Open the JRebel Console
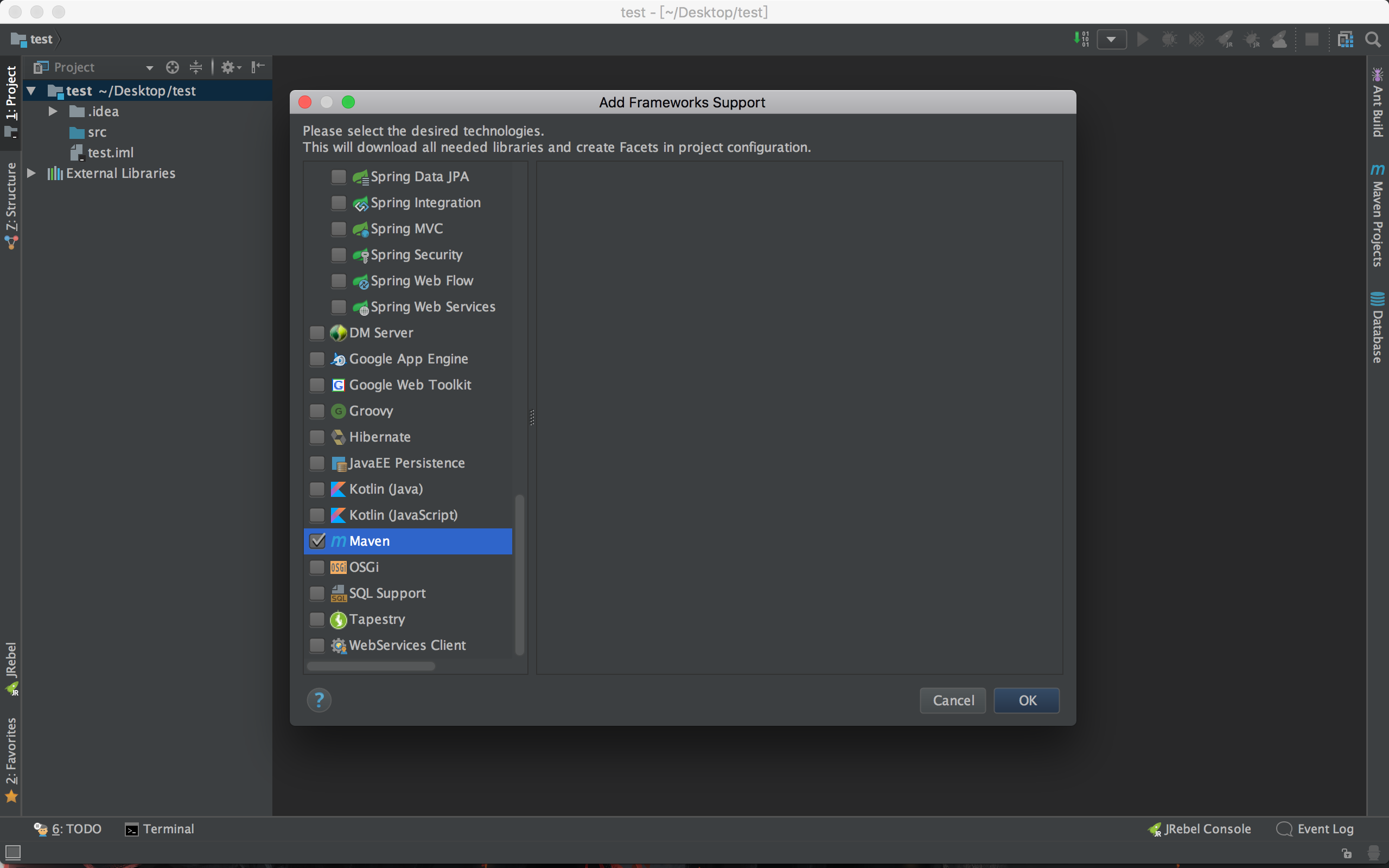 [1200, 829]
